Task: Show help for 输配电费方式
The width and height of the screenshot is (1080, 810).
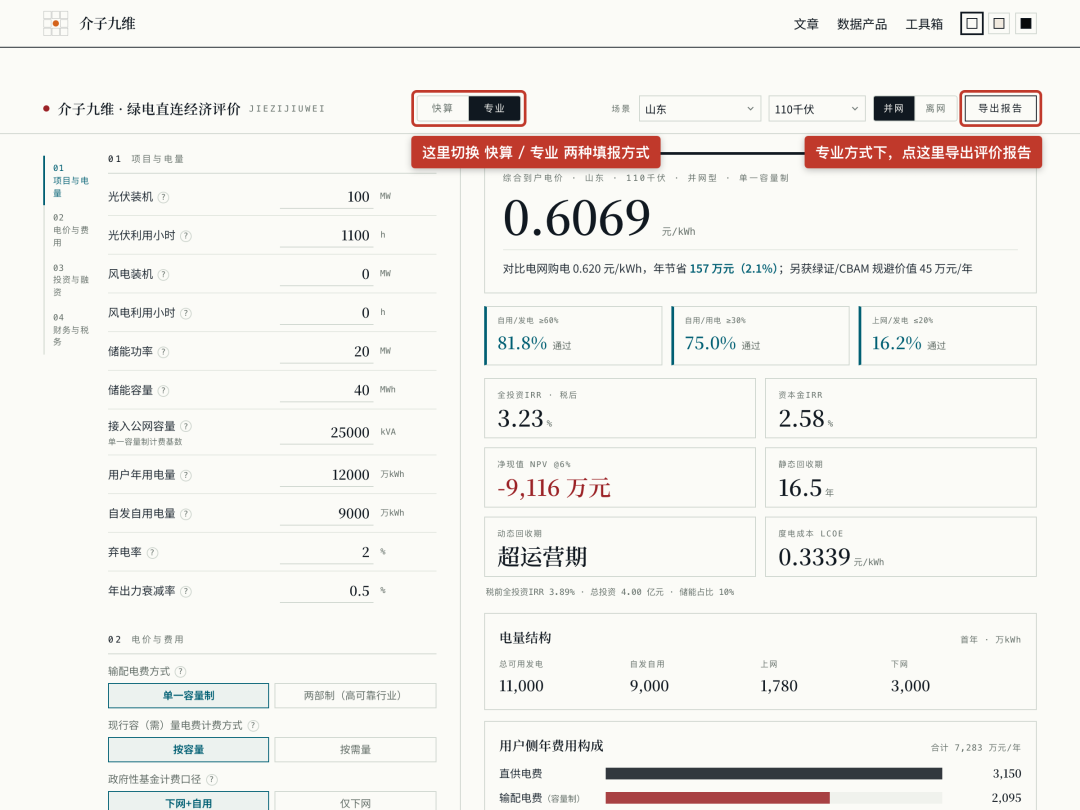Action: 180,672
